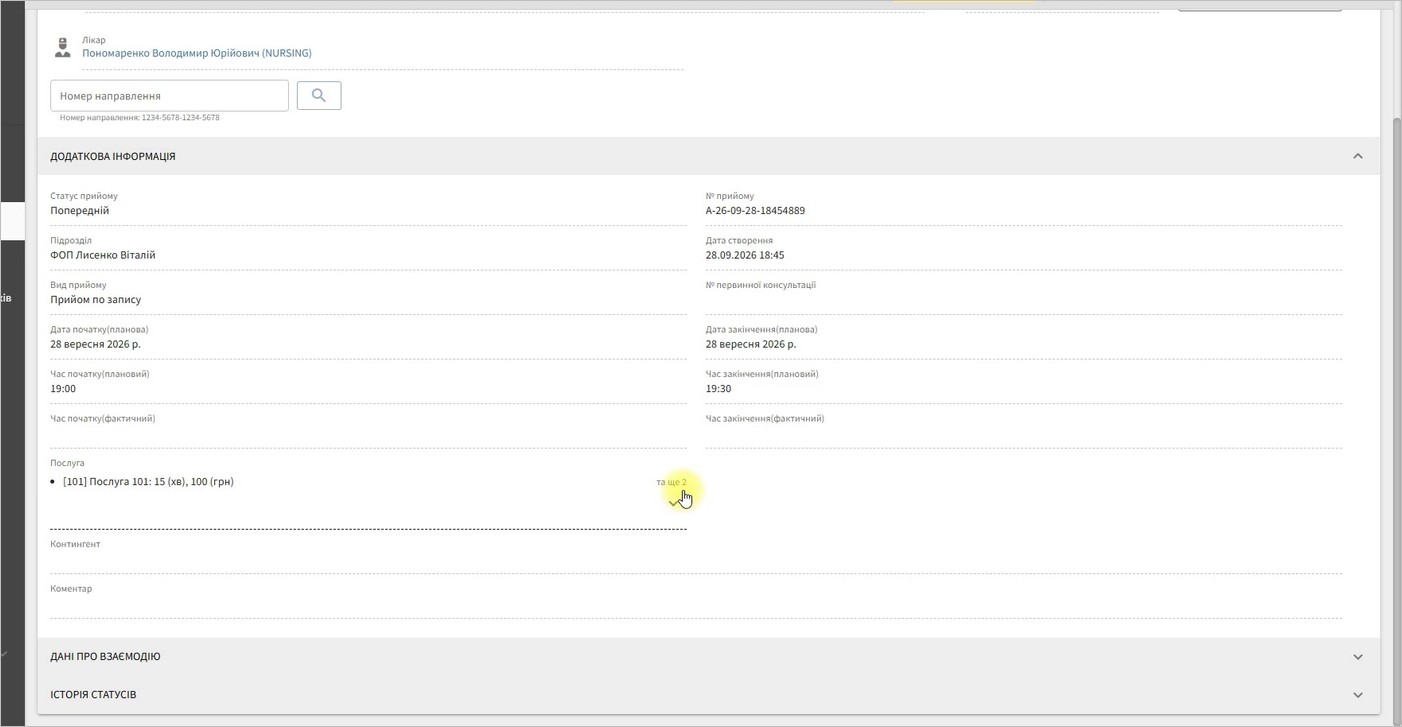The height and width of the screenshot is (727, 1402).
Task: Click the 'та ще 2' services link
Action: (671, 482)
